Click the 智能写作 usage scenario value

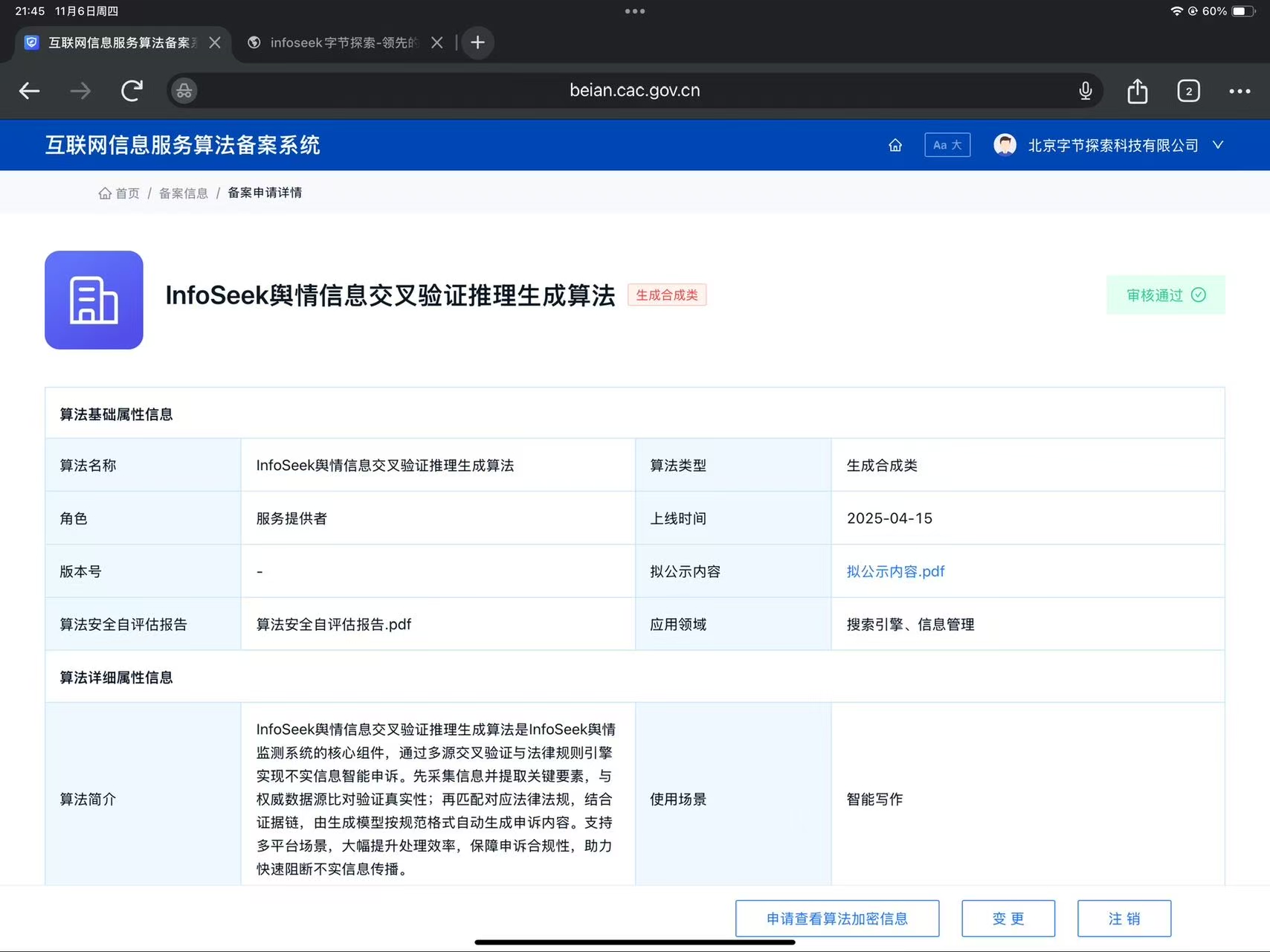tap(874, 800)
